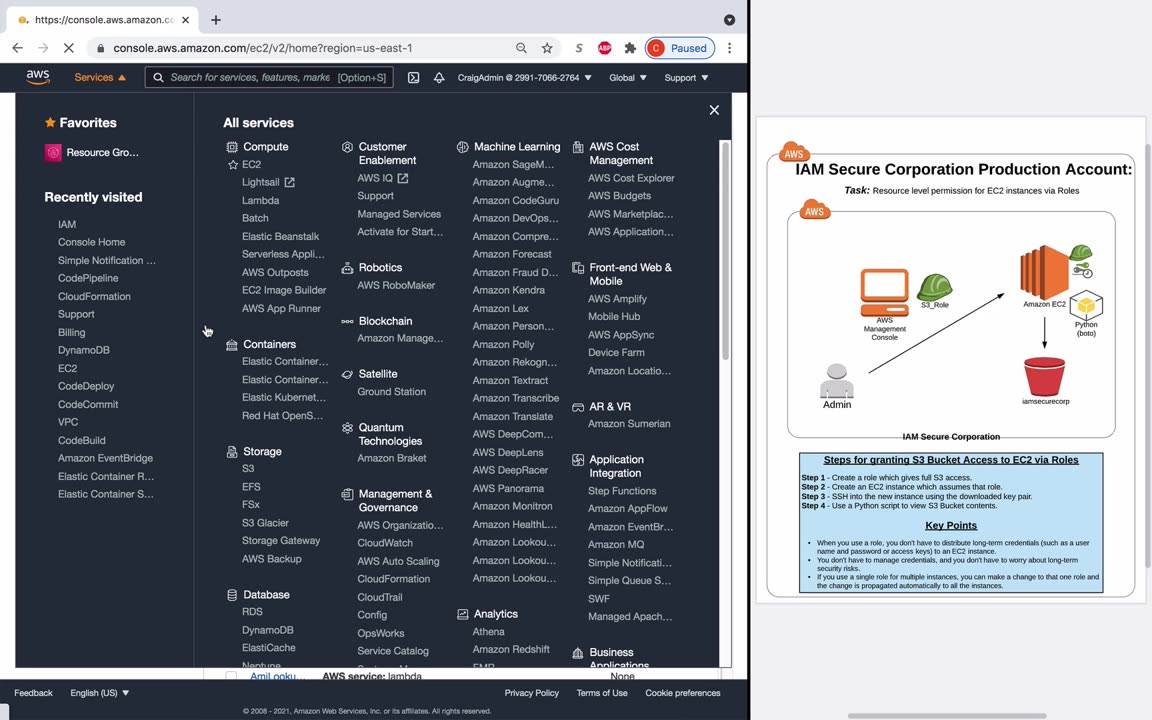Viewport: 1152px width, 720px height.
Task: Click the Paused profile button
Action: click(x=680, y=48)
